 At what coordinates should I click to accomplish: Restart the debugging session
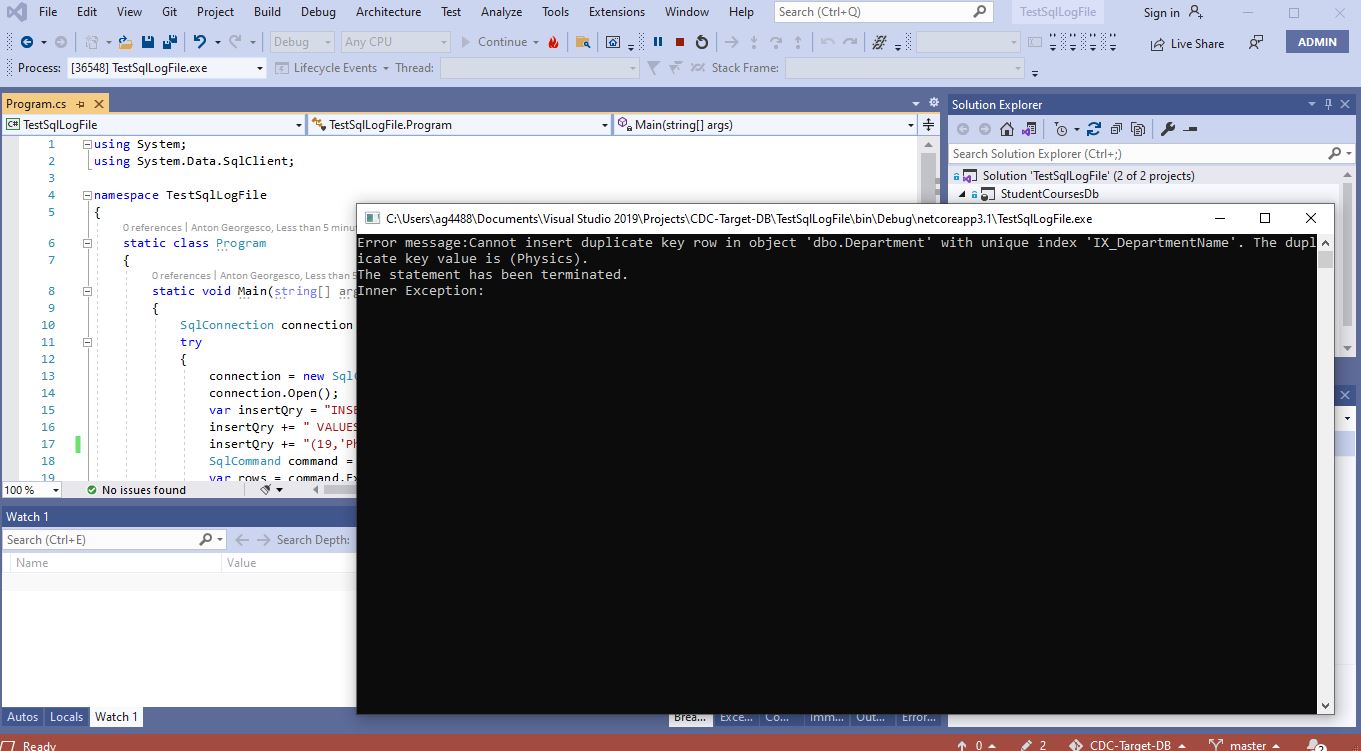tap(701, 42)
